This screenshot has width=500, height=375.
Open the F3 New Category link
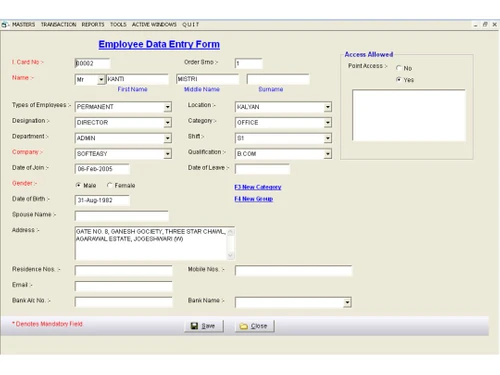point(258,187)
